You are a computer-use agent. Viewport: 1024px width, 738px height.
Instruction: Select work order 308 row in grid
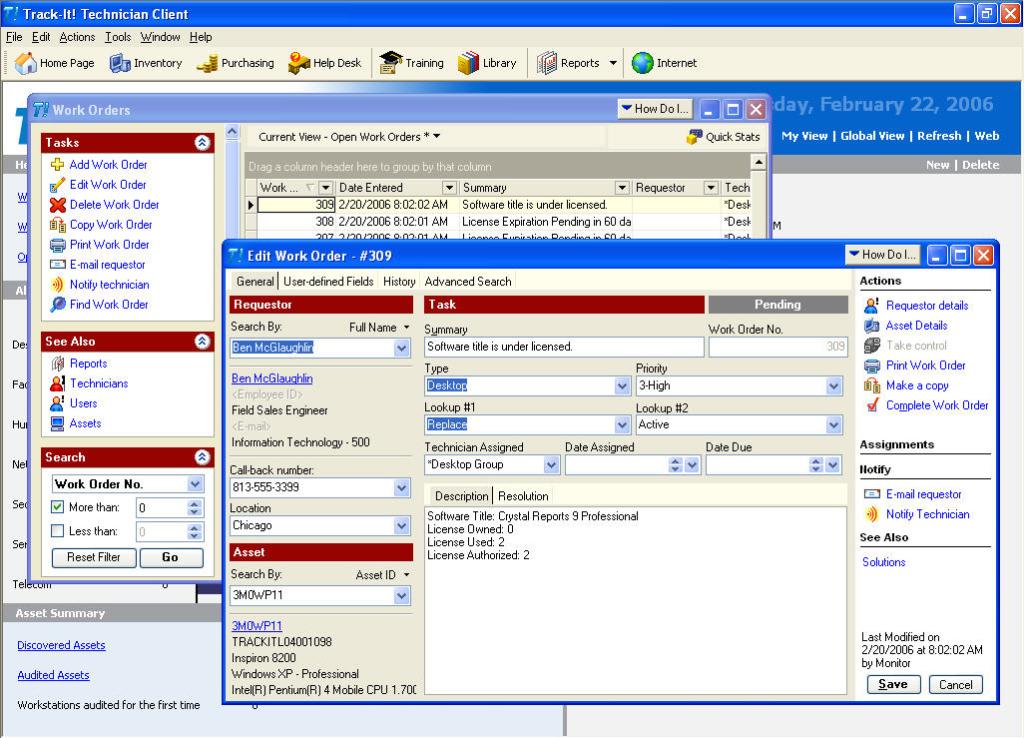coord(498,222)
